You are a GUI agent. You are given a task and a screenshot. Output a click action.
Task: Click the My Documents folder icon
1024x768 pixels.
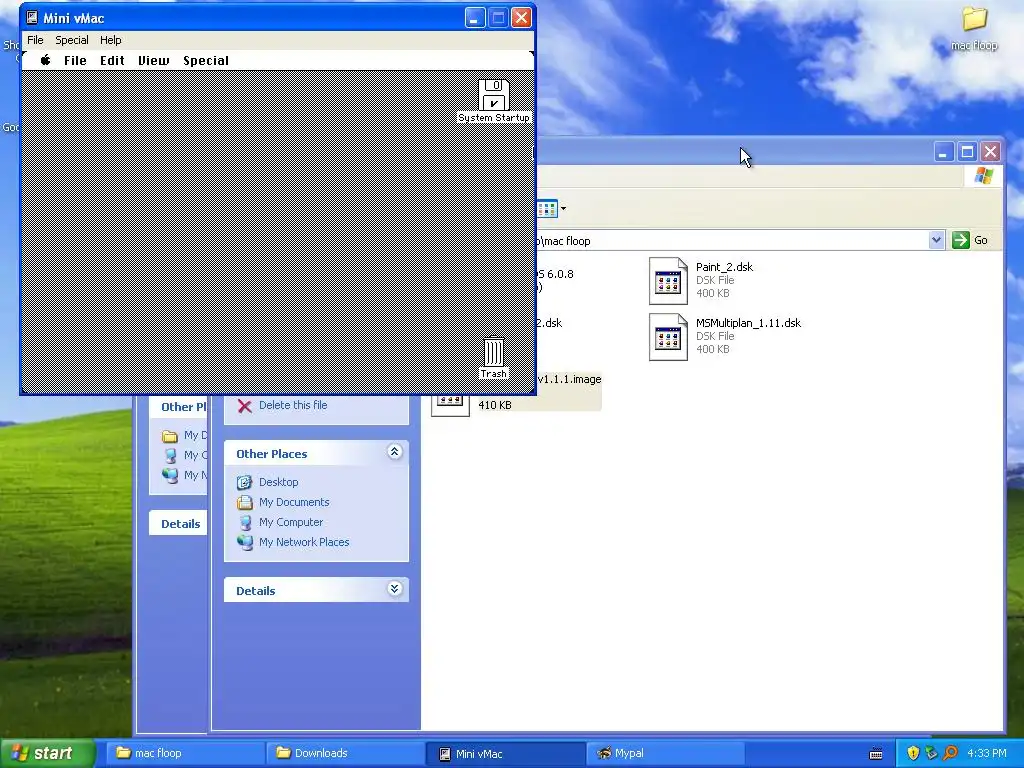[x=244, y=502]
